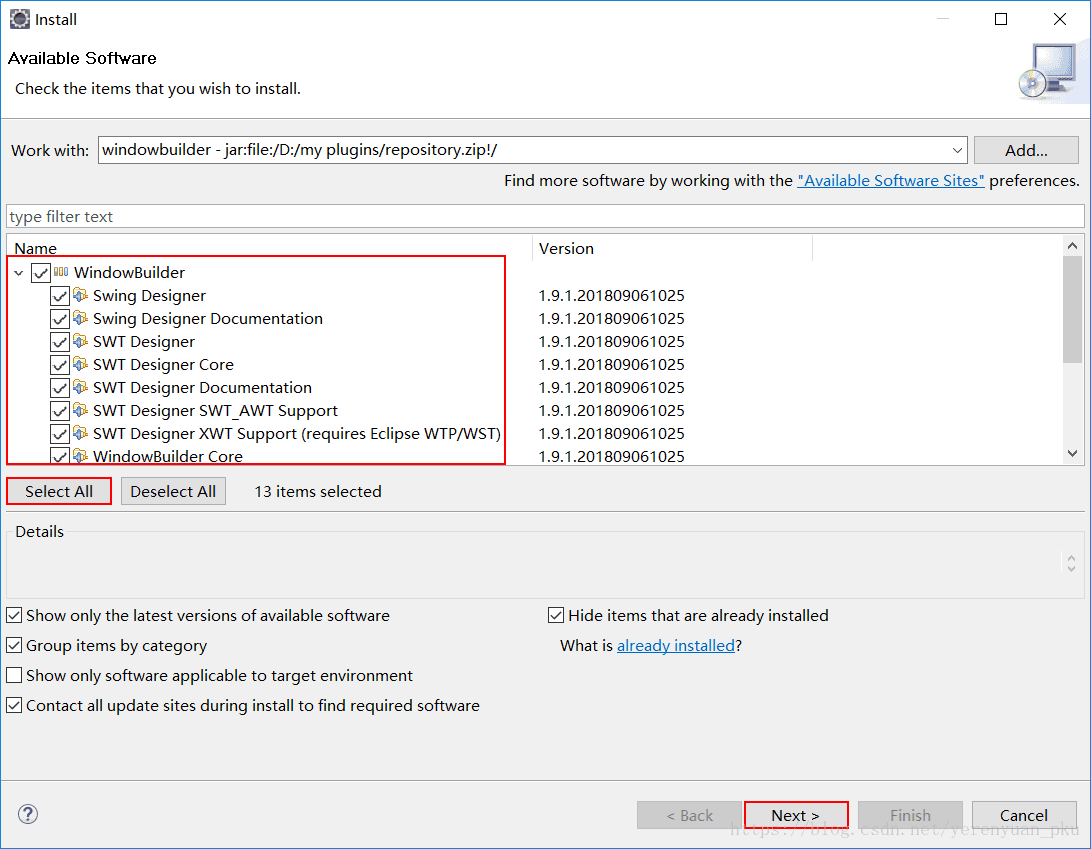Click the software list scroll down arrow

click(1072, 453)
